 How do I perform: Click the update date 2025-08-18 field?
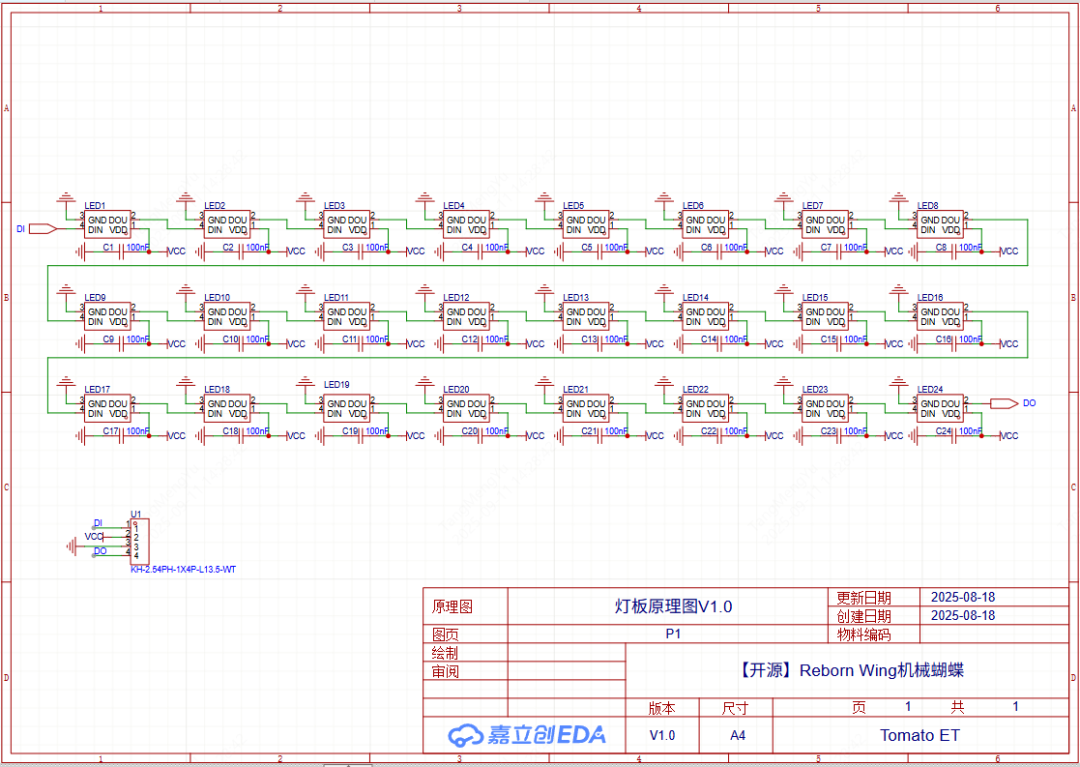point(962,597)
